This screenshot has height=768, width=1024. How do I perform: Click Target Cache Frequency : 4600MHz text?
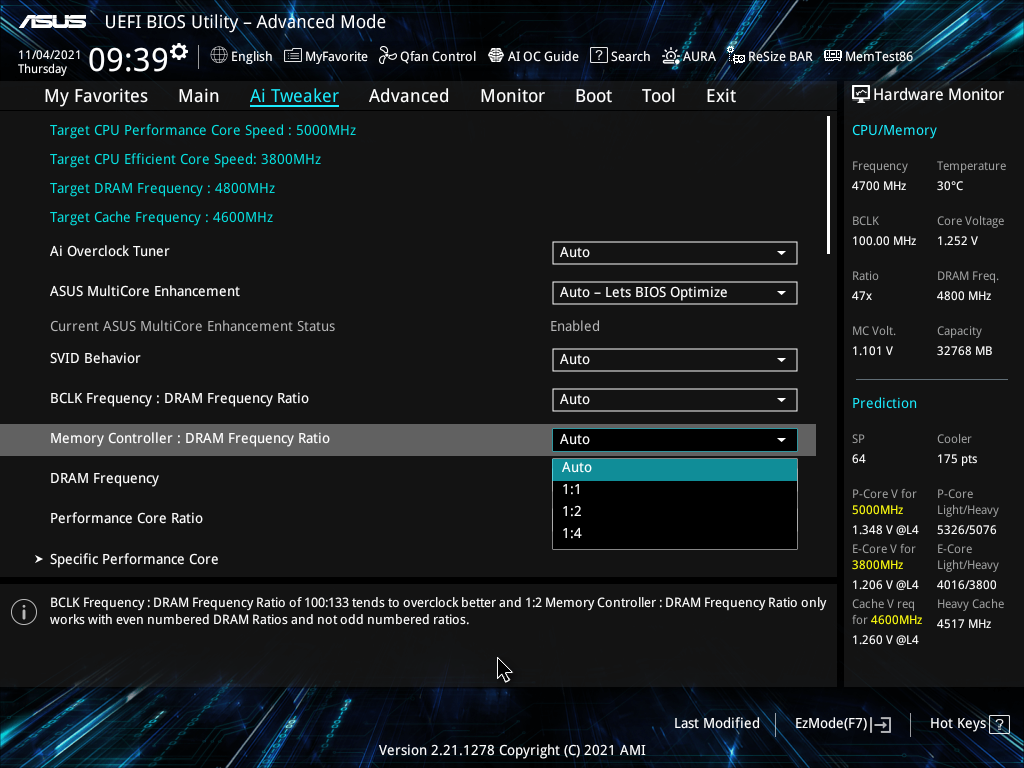(161, 217)
